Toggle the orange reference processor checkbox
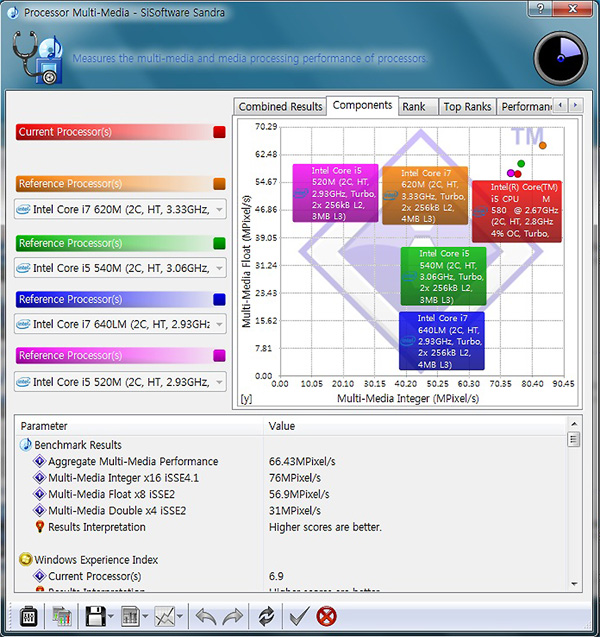The image size is (600, 637). point(219,184)
